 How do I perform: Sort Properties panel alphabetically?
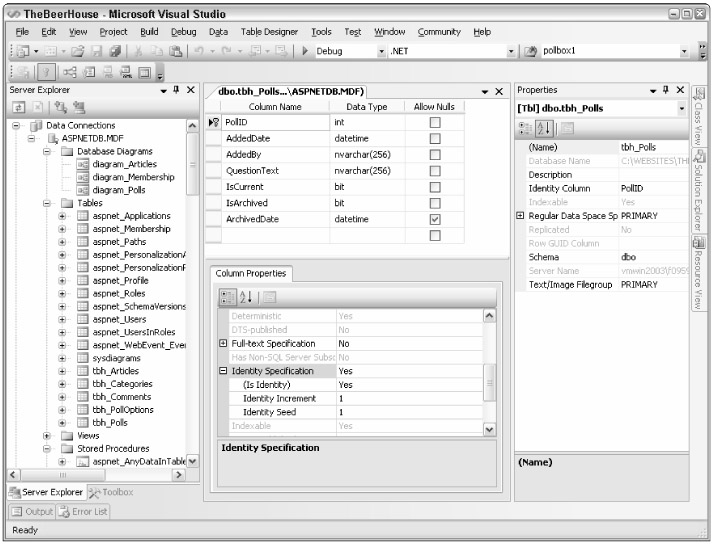[x=542, y=129]
